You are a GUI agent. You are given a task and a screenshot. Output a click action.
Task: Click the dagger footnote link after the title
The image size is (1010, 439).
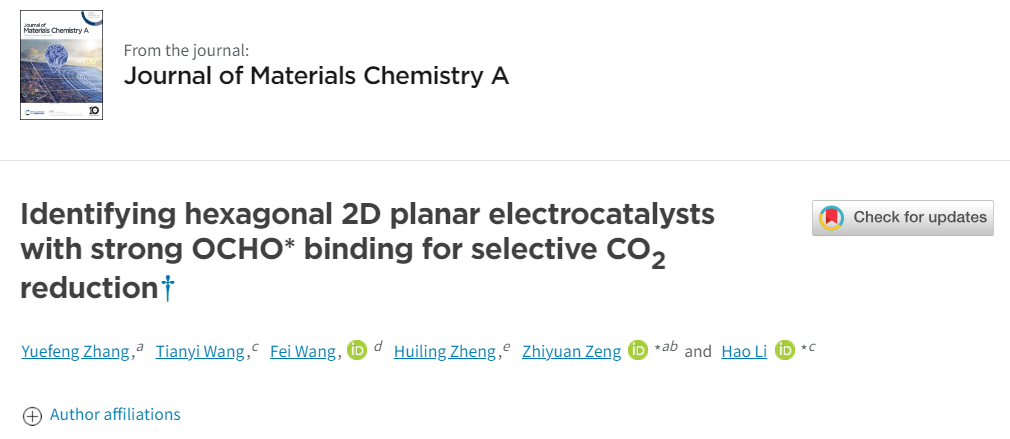(x=168, y=289)
